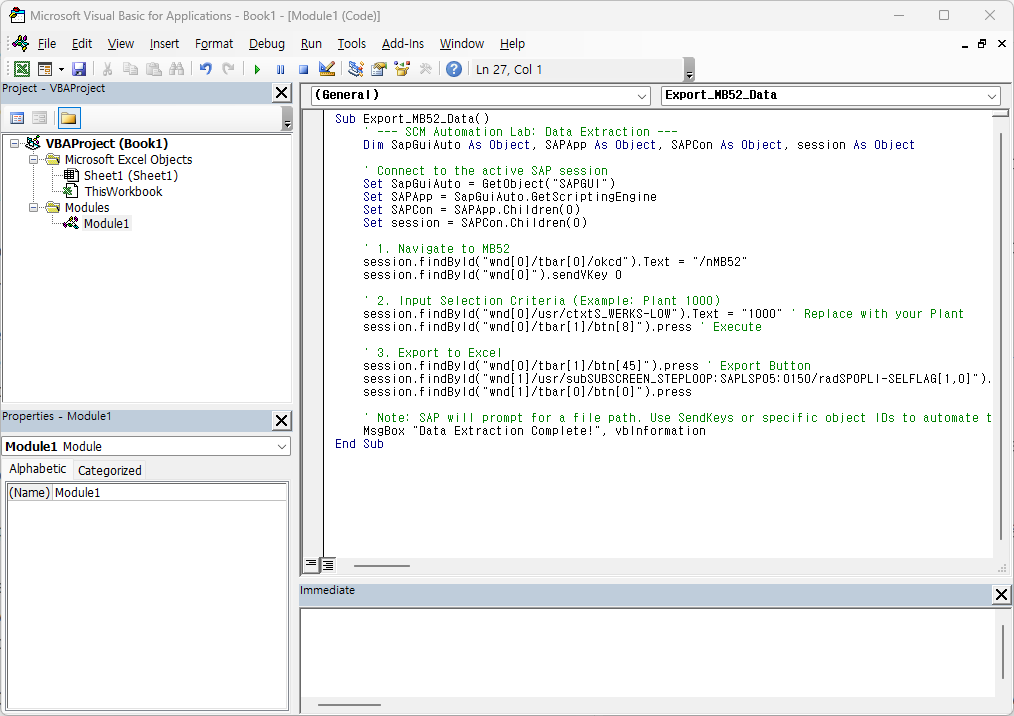Switch to Full Module View button

tap(328, 565)
